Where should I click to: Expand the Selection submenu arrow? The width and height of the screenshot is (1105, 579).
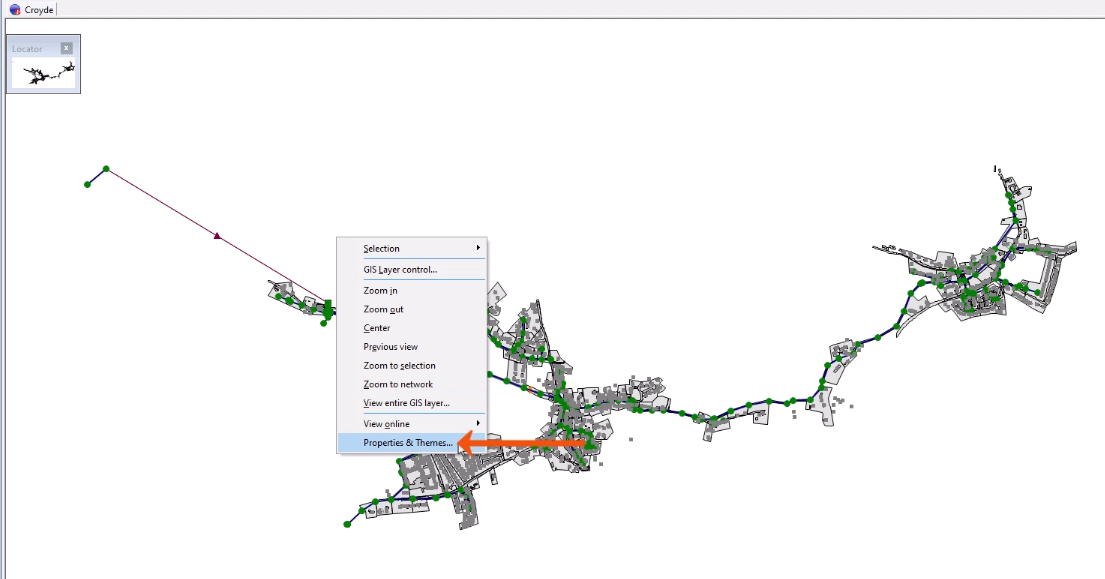pyautogui.click(x=478, y=247)
